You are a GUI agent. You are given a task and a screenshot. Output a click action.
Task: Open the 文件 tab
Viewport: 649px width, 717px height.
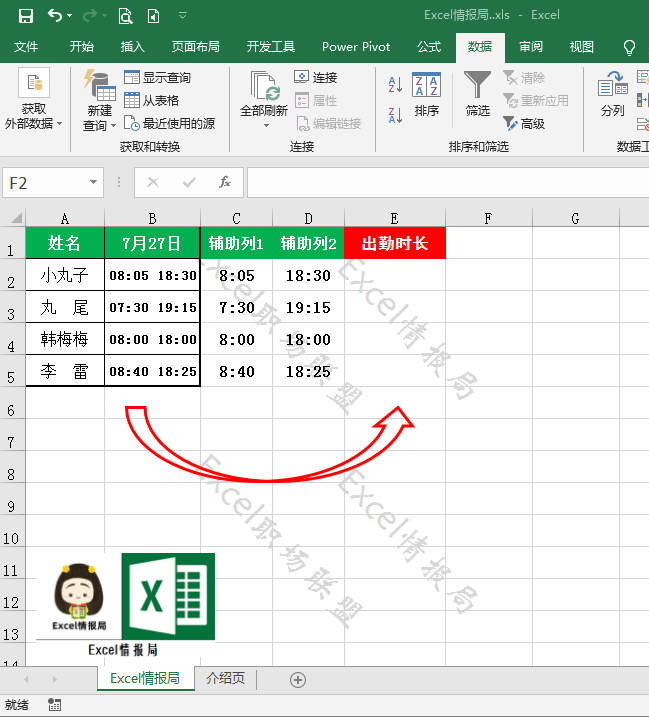[26, 47]
